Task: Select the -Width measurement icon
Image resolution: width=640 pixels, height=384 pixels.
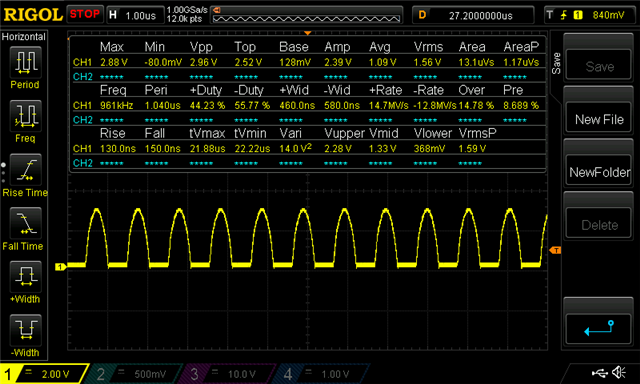Action: point(25,330)
